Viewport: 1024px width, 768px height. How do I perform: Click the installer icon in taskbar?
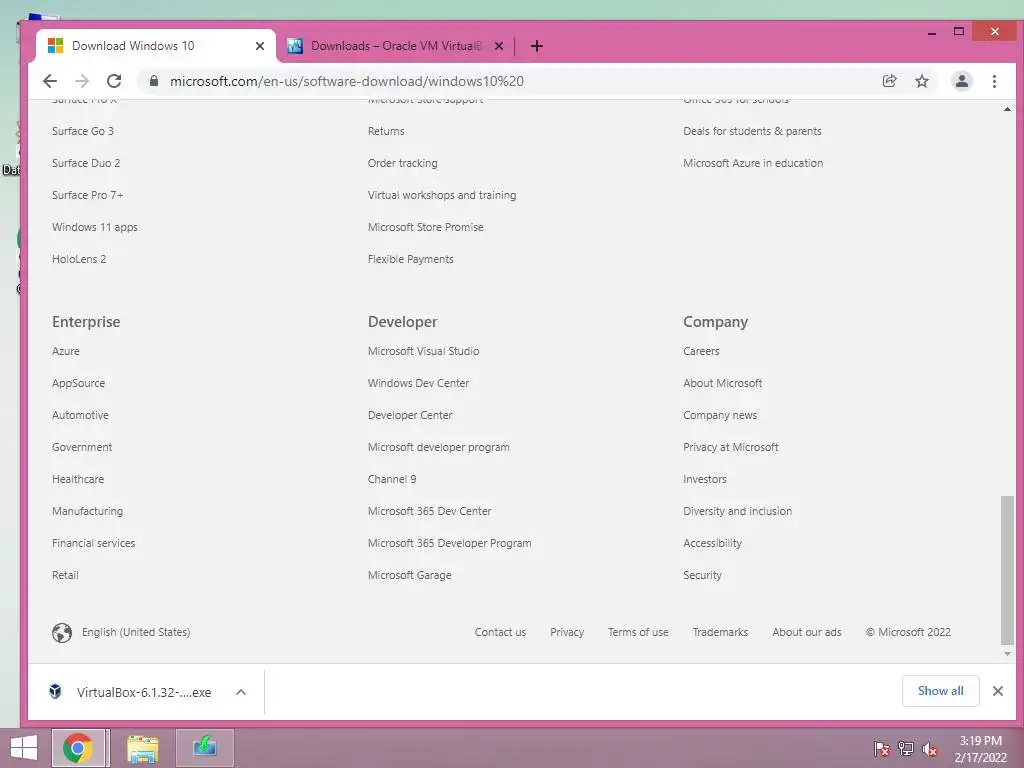coord(204,748)
